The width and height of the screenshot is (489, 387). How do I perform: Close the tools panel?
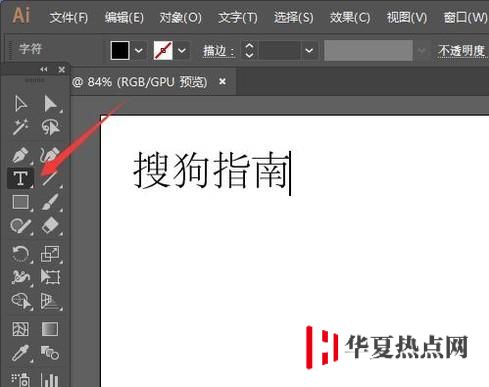pyautogui.click(x=61, y=70)
